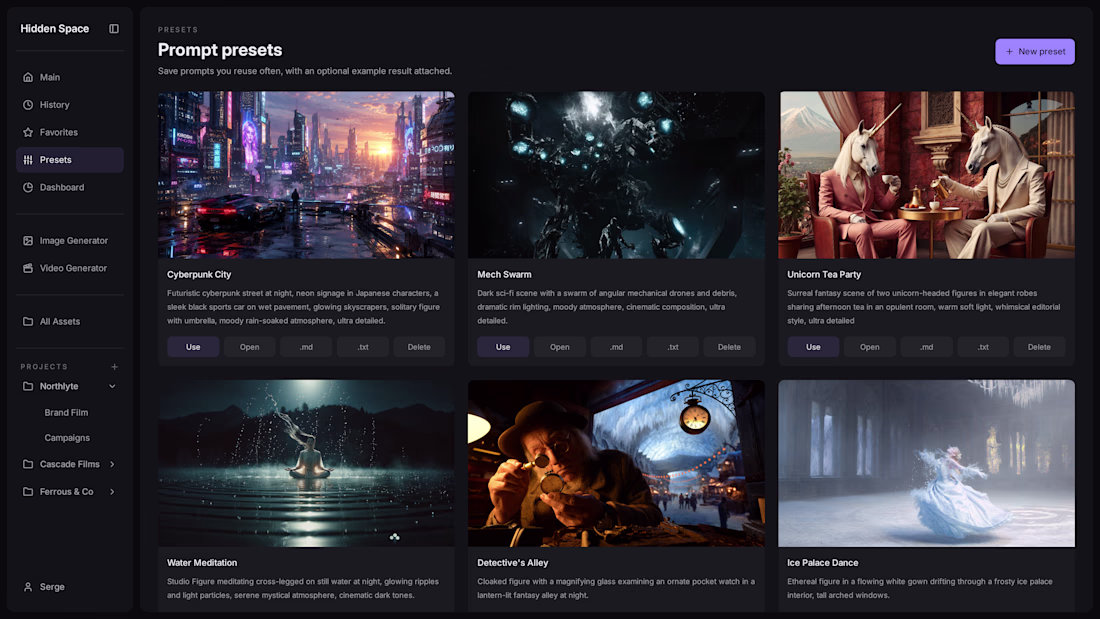Expand the Ferrous & Co project chevron
The height and width of the screenshot is (619, 1100).
pyautogui.click(x=112, y=491)
